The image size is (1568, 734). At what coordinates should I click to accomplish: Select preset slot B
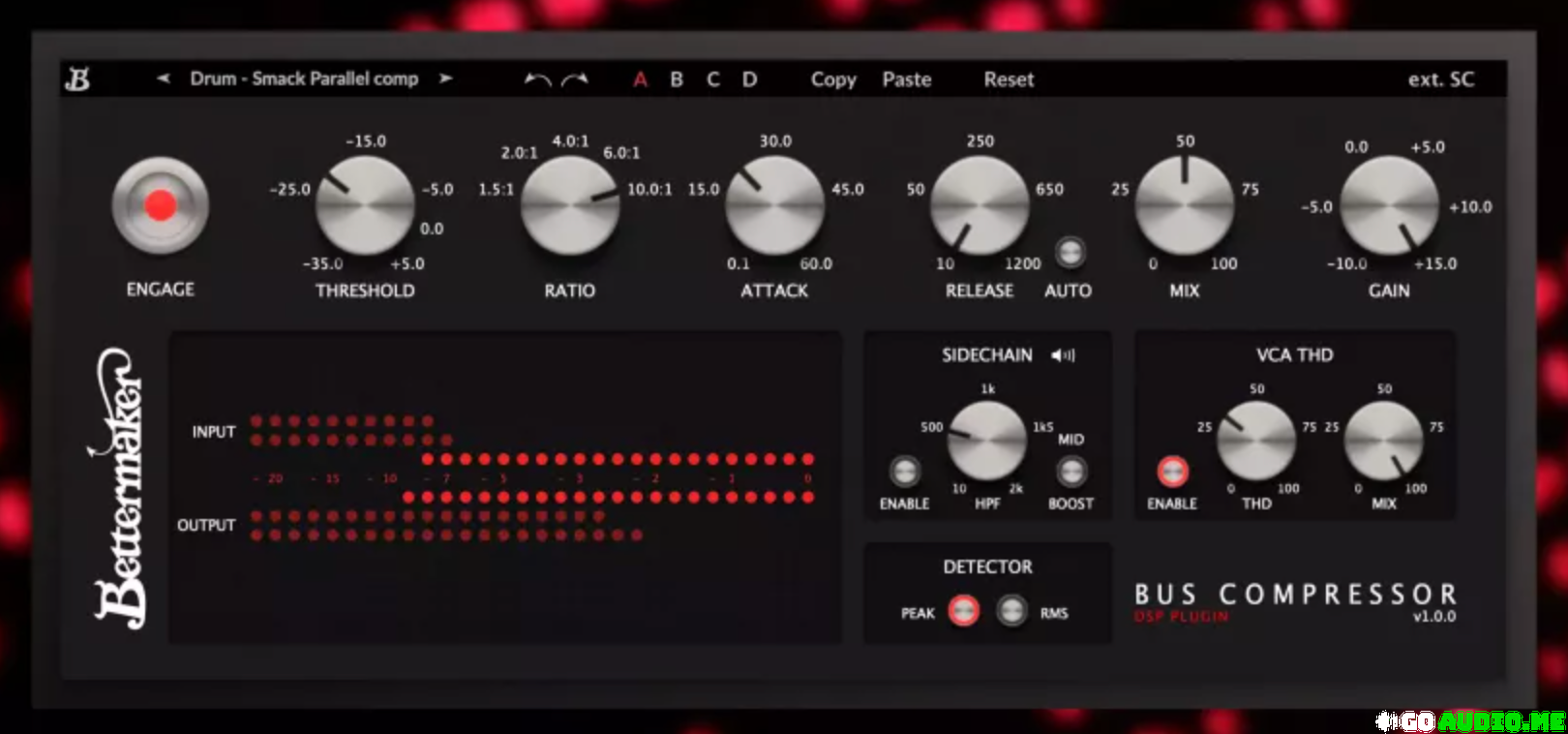pyautogui.click(x=677, y=79)
